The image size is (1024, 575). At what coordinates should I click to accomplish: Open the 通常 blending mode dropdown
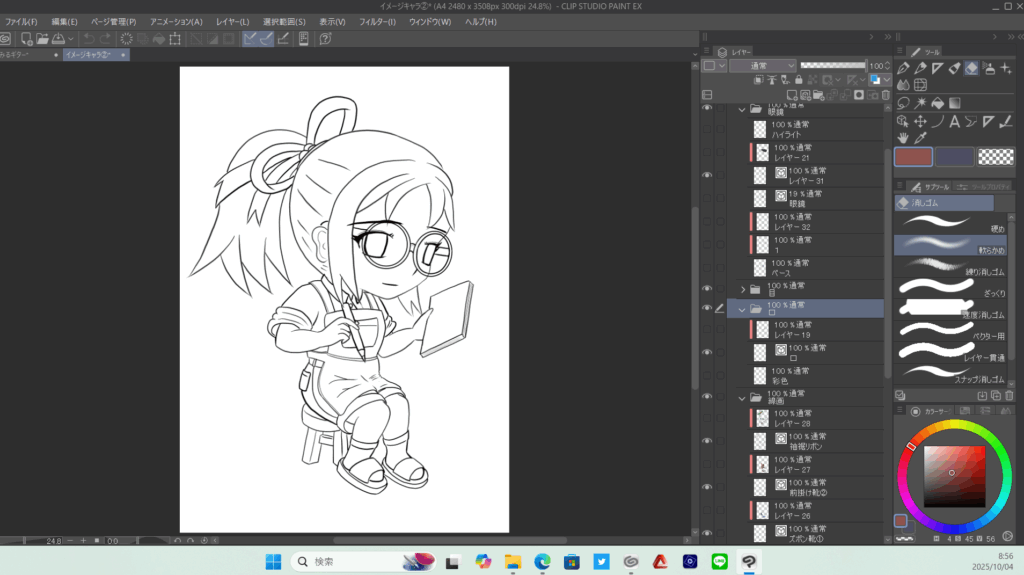pos(762,65)
